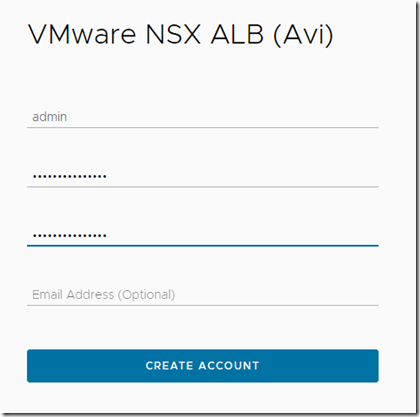Image resolution: width=420 pixels, height=417 pixels.
Task: Click the 'Email Address (Optional)' placeholder text
Action: click(x=104, y=295)
